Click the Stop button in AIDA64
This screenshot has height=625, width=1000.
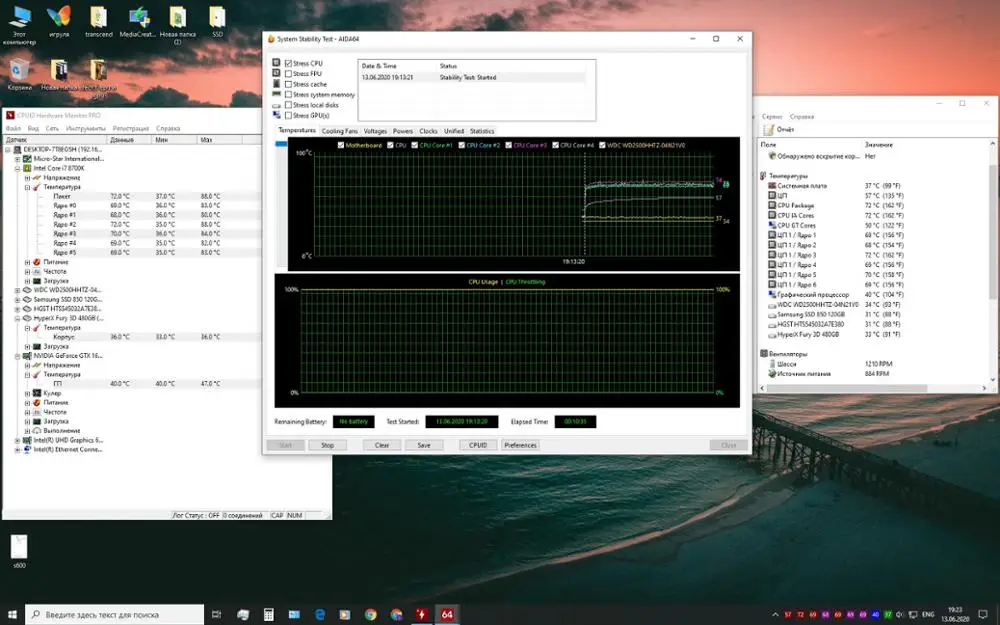point(327,445)
